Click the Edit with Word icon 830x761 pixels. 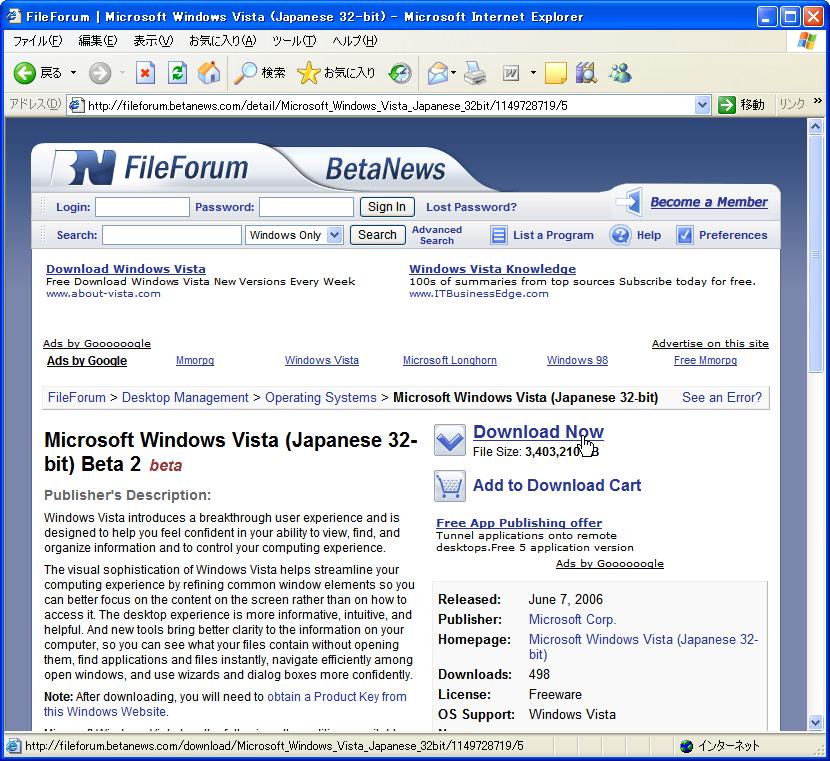click(x=511, y=73)
